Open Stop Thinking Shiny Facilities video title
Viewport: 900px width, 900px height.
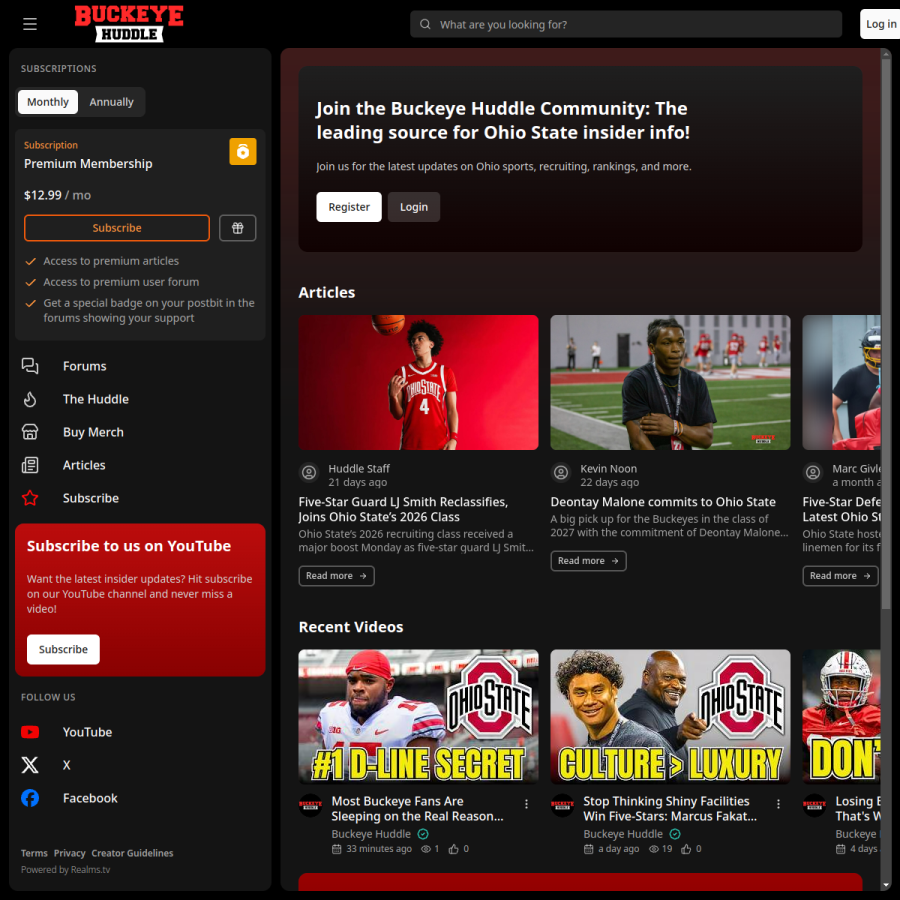pyautogui.click(x=670, y=809)
